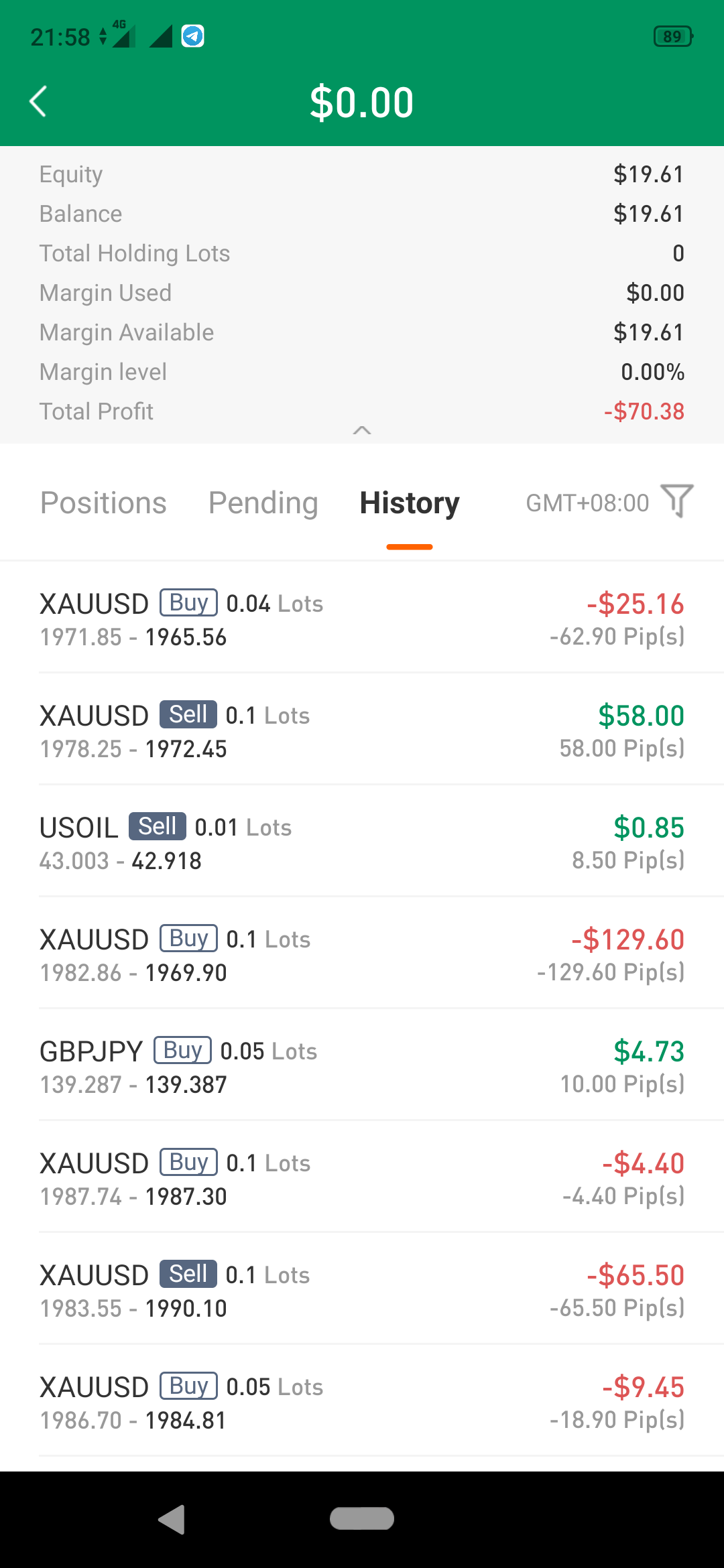
Task: Switch to the Positions tab
Action: point(103,503)
